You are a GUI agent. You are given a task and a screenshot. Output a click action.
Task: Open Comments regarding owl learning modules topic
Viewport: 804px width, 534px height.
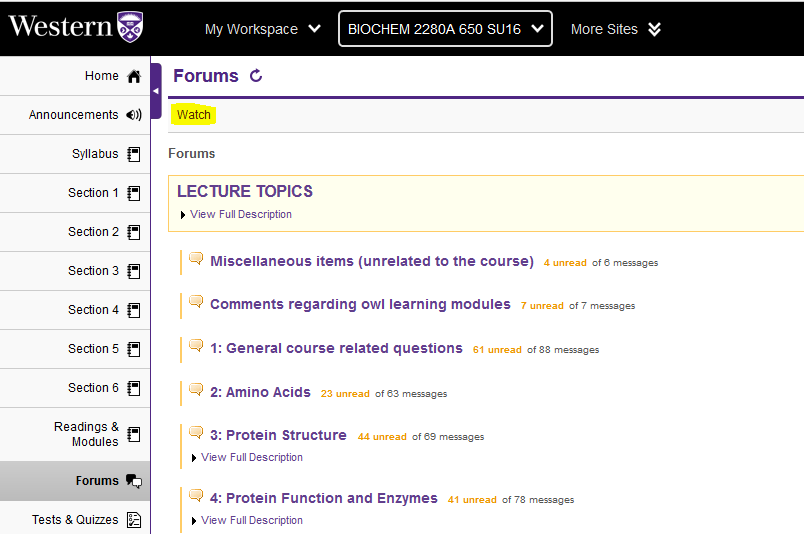(360, 305)
